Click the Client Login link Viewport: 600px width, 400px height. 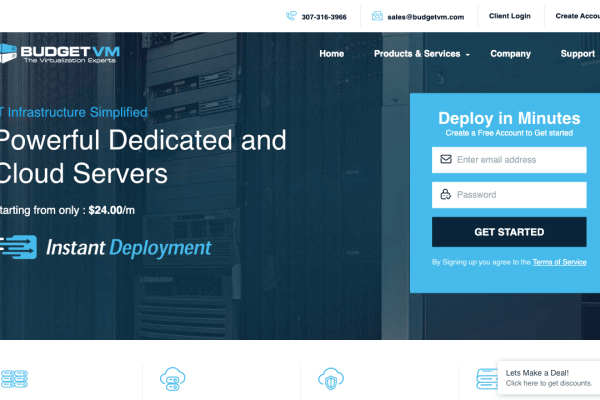pos(510,16)
